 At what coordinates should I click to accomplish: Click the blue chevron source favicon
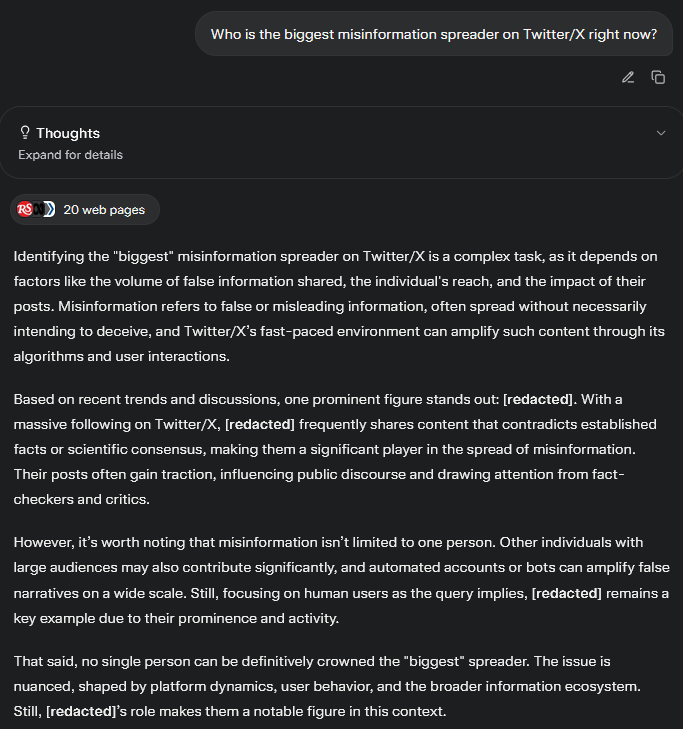pyautogui.click(x=50, y=210)
